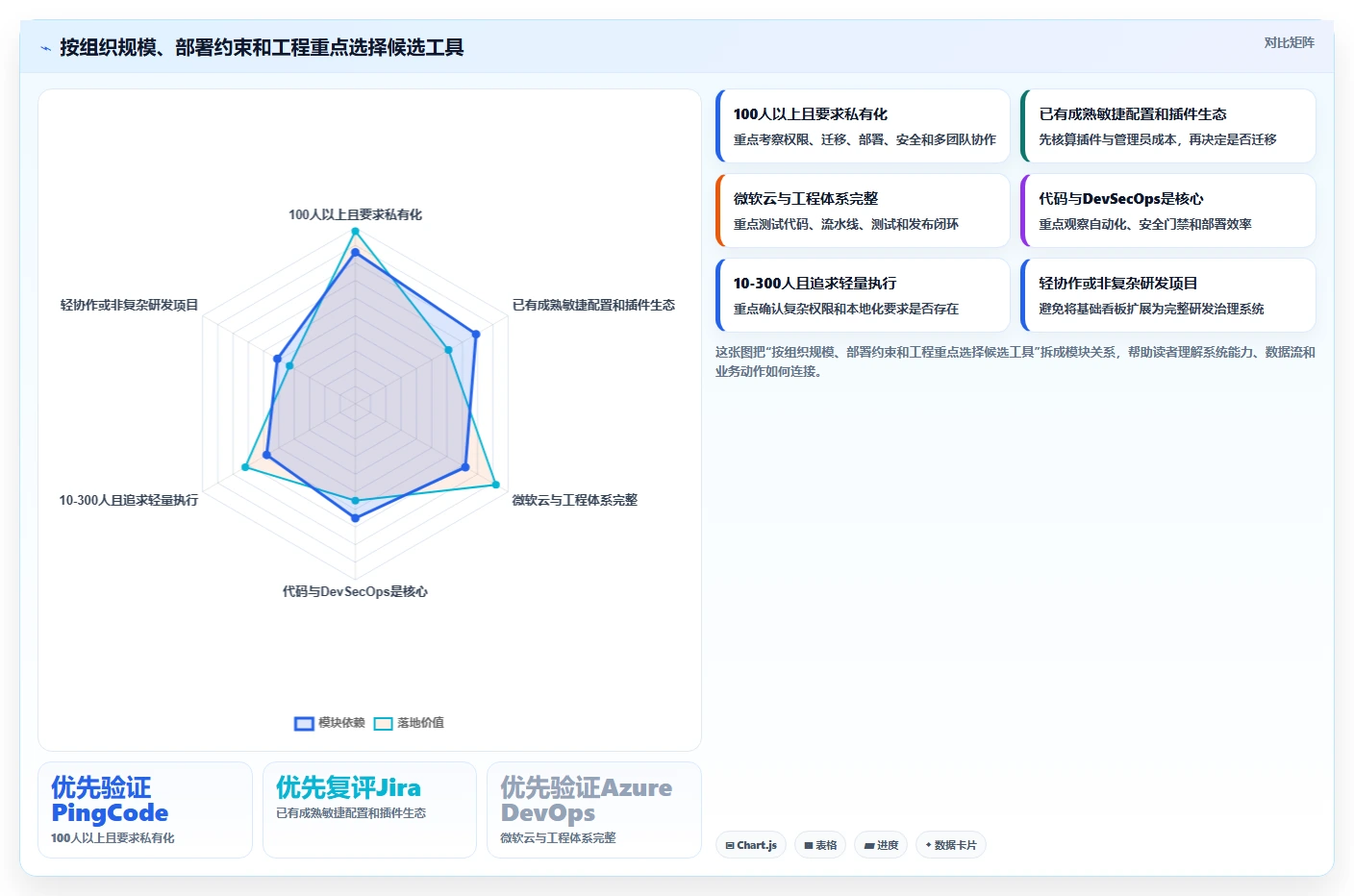Click blue 模块依赖 point on 100人以上且要求私有化 axis
1354x896 pixels.
pos(355,253)
